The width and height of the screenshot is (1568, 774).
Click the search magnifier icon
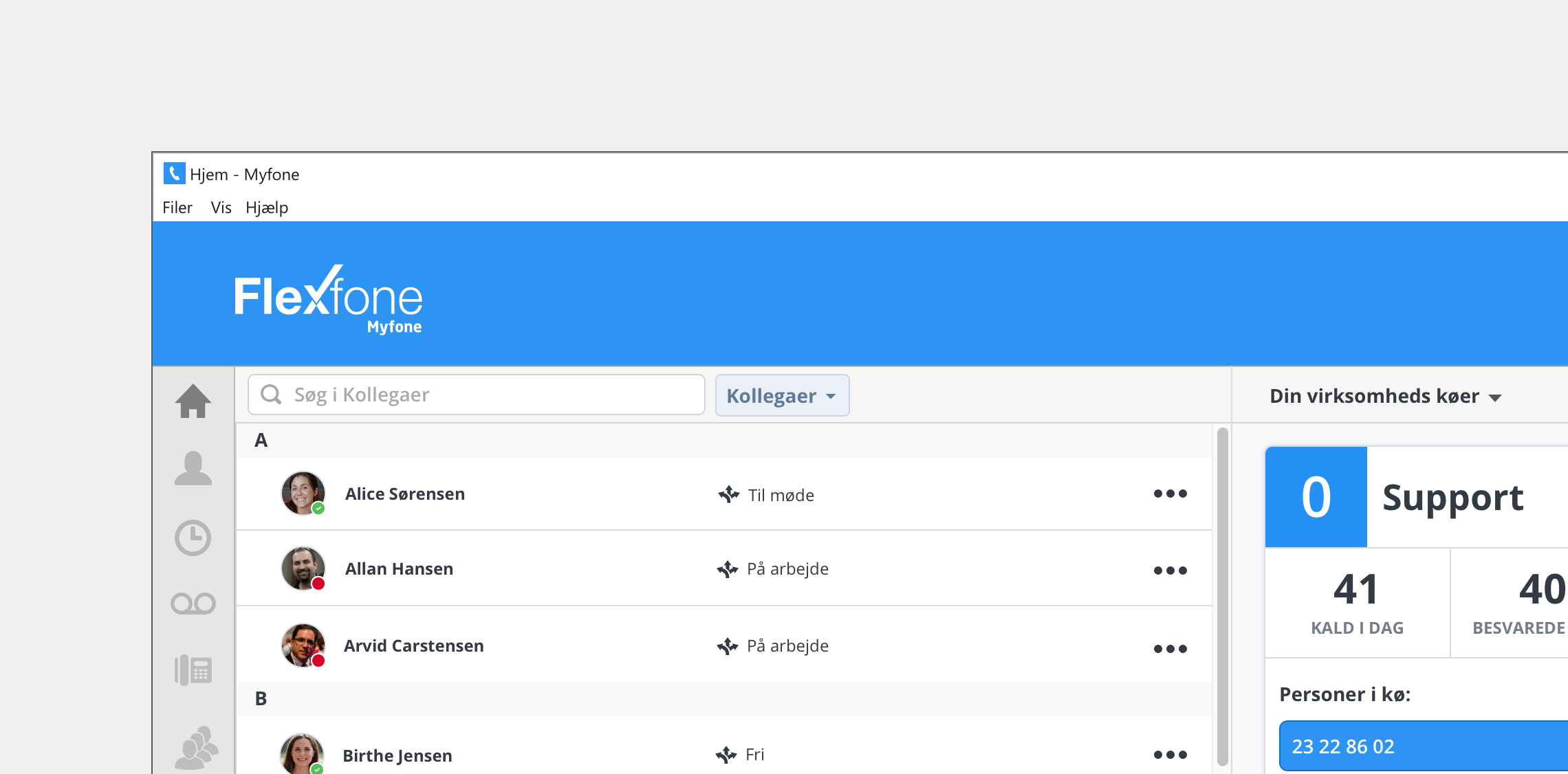click(x=271, y=395)
